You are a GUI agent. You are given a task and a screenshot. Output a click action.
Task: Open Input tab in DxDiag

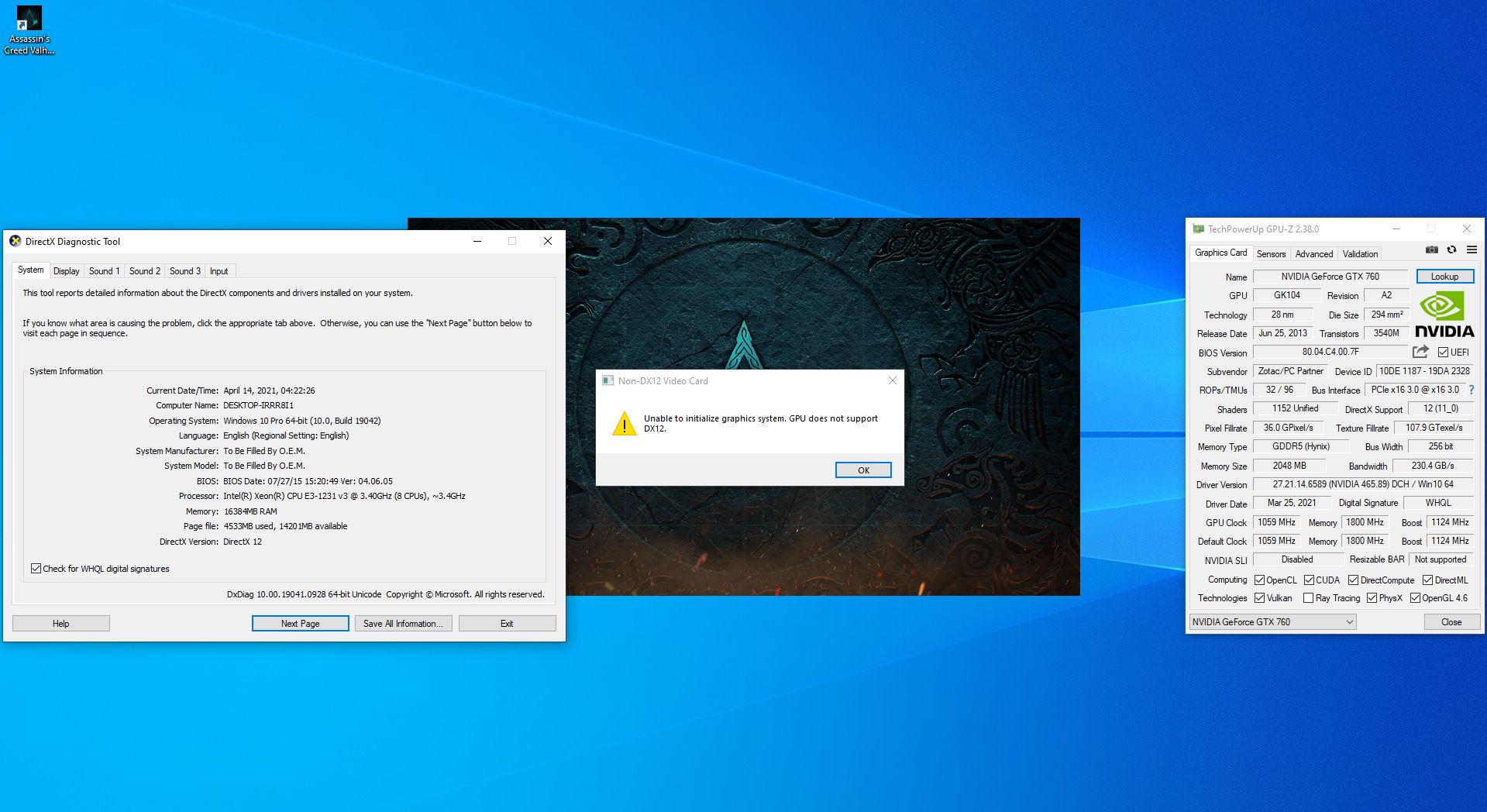(x=219, y=271)
